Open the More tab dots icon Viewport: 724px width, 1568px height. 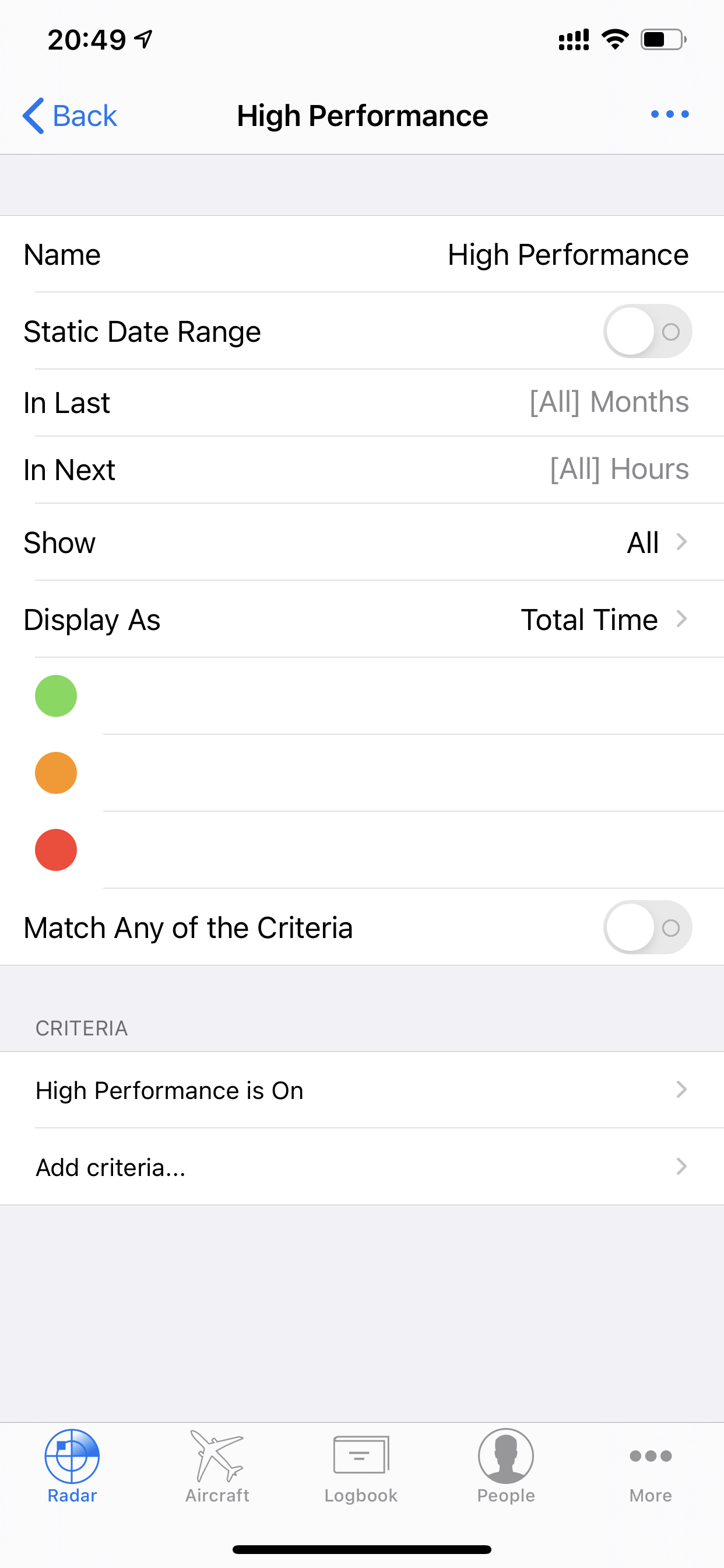pos(651,1456)
